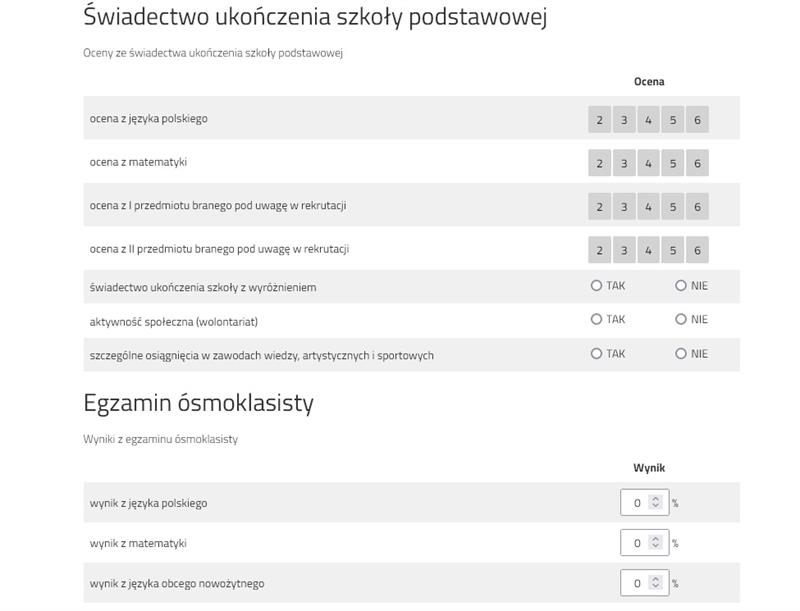Select NIE for świadectwo z wyróżnieniem
Screen dimensions: 800x611
click(681, 286)
